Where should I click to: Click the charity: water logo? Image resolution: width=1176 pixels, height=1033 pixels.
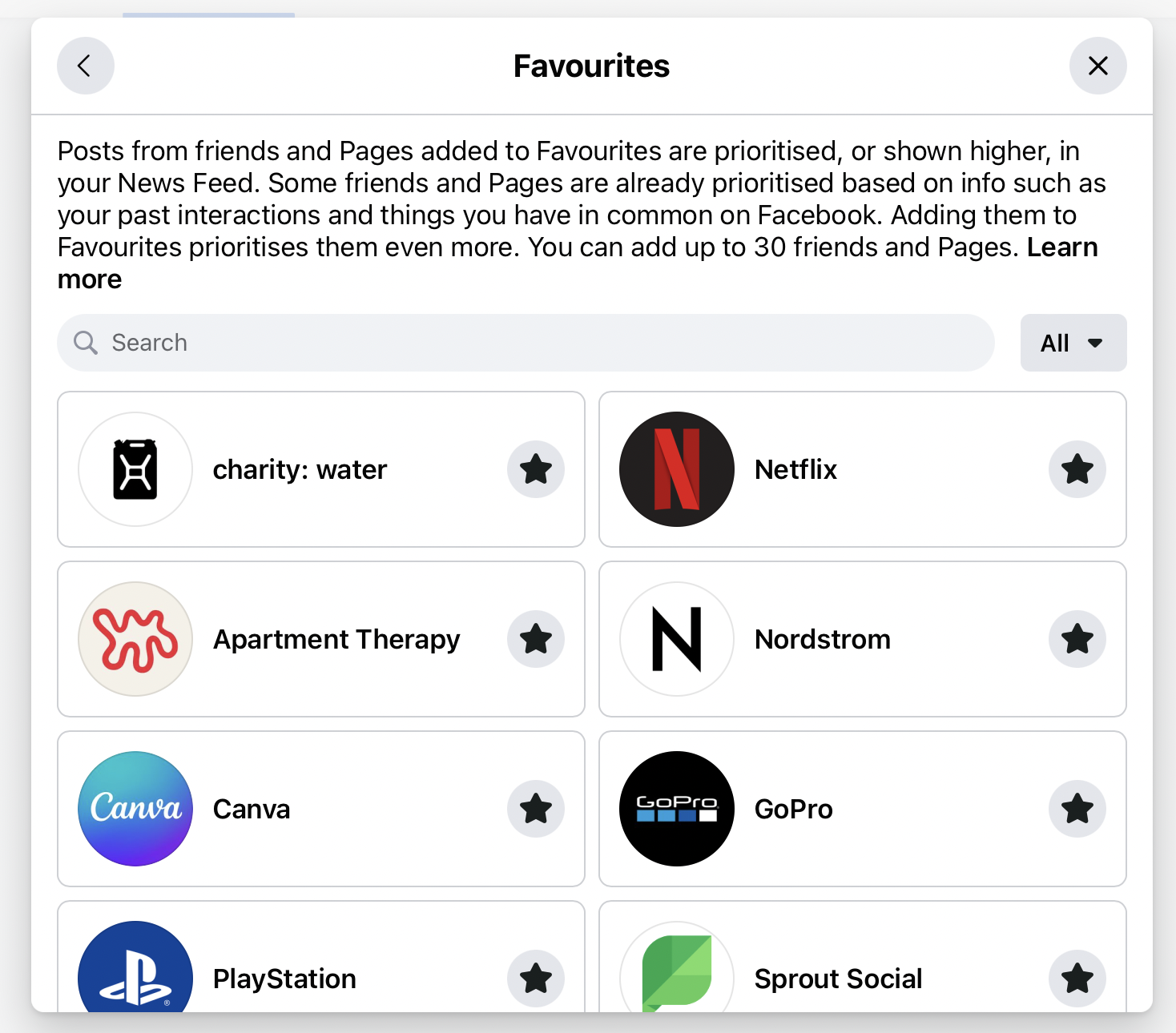[135, 469]
